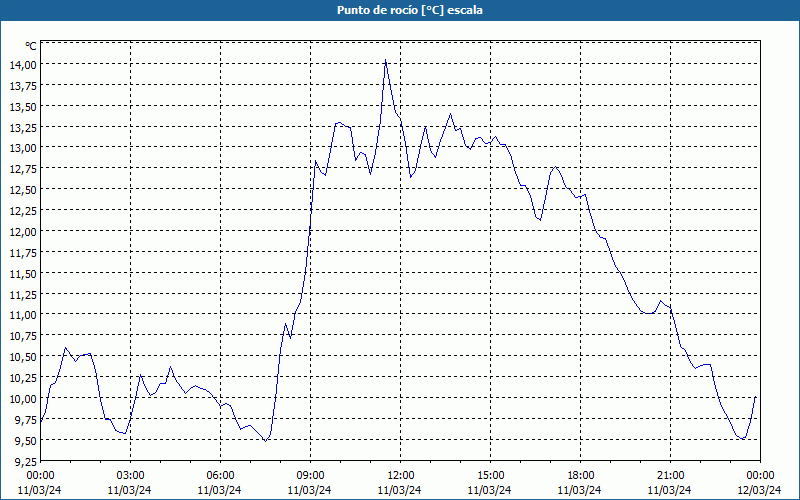Viewport: 800px width, 500px height.
Task: Click the 14,00 axis value
Action: tap(23, 65)
